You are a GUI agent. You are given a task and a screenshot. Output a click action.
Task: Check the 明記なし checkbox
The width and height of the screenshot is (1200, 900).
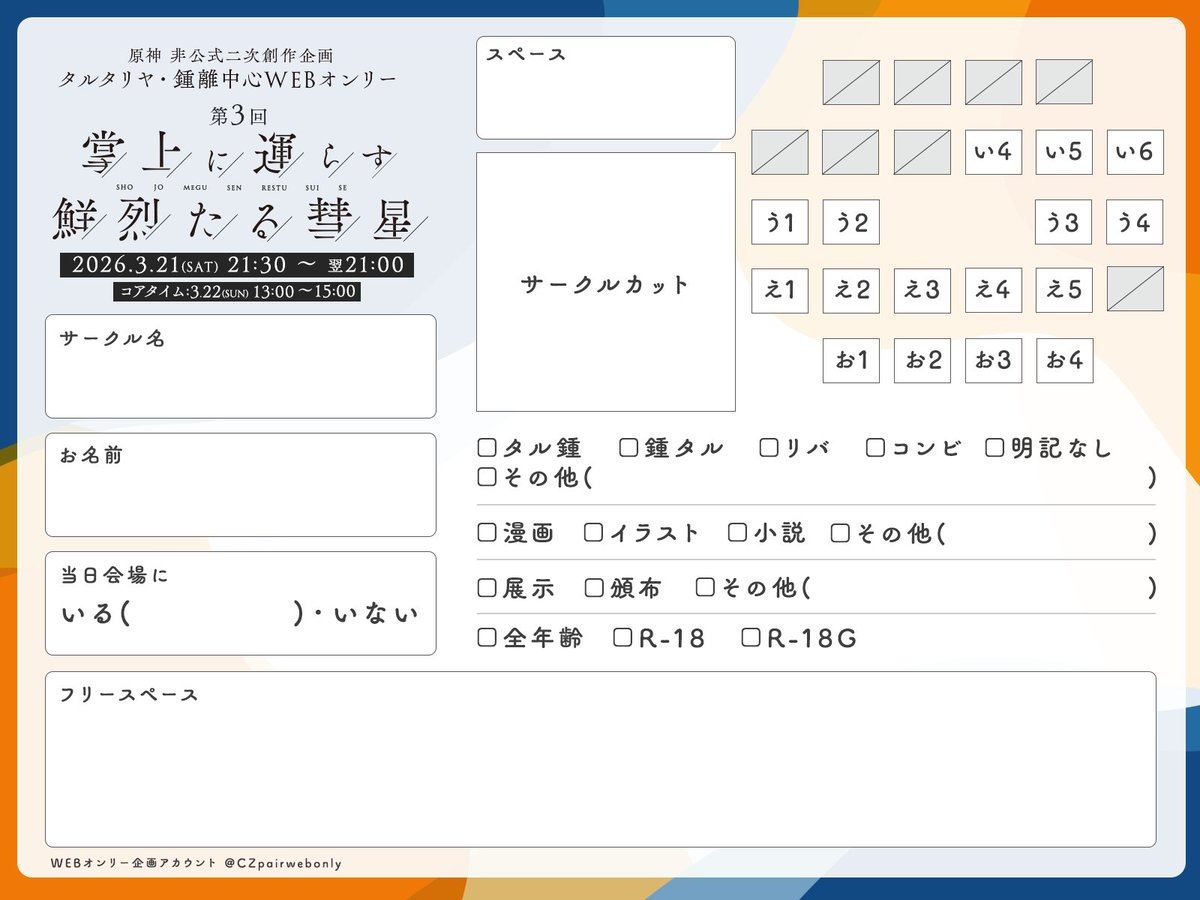click(x=993, y=448)
